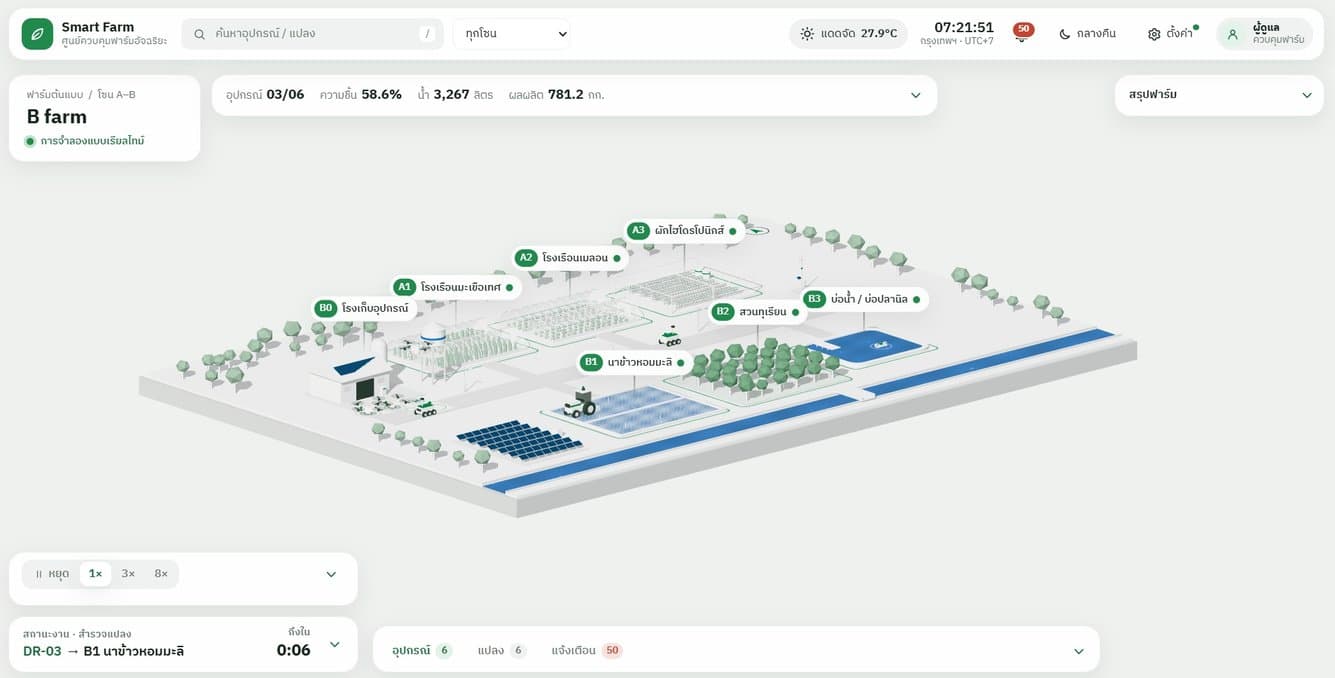This screenshot has width=1335, height=678.
Task: Select the B0 โรงเก็บอุปกรณ์ label
Action: [x=366, y=308]
